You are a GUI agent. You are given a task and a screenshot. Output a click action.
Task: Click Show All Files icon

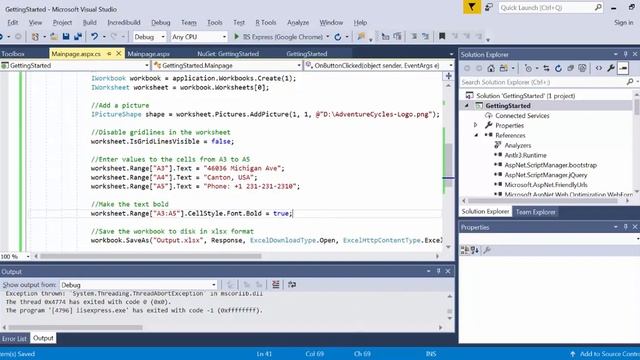pyautogui.click(x=582, y=68)
